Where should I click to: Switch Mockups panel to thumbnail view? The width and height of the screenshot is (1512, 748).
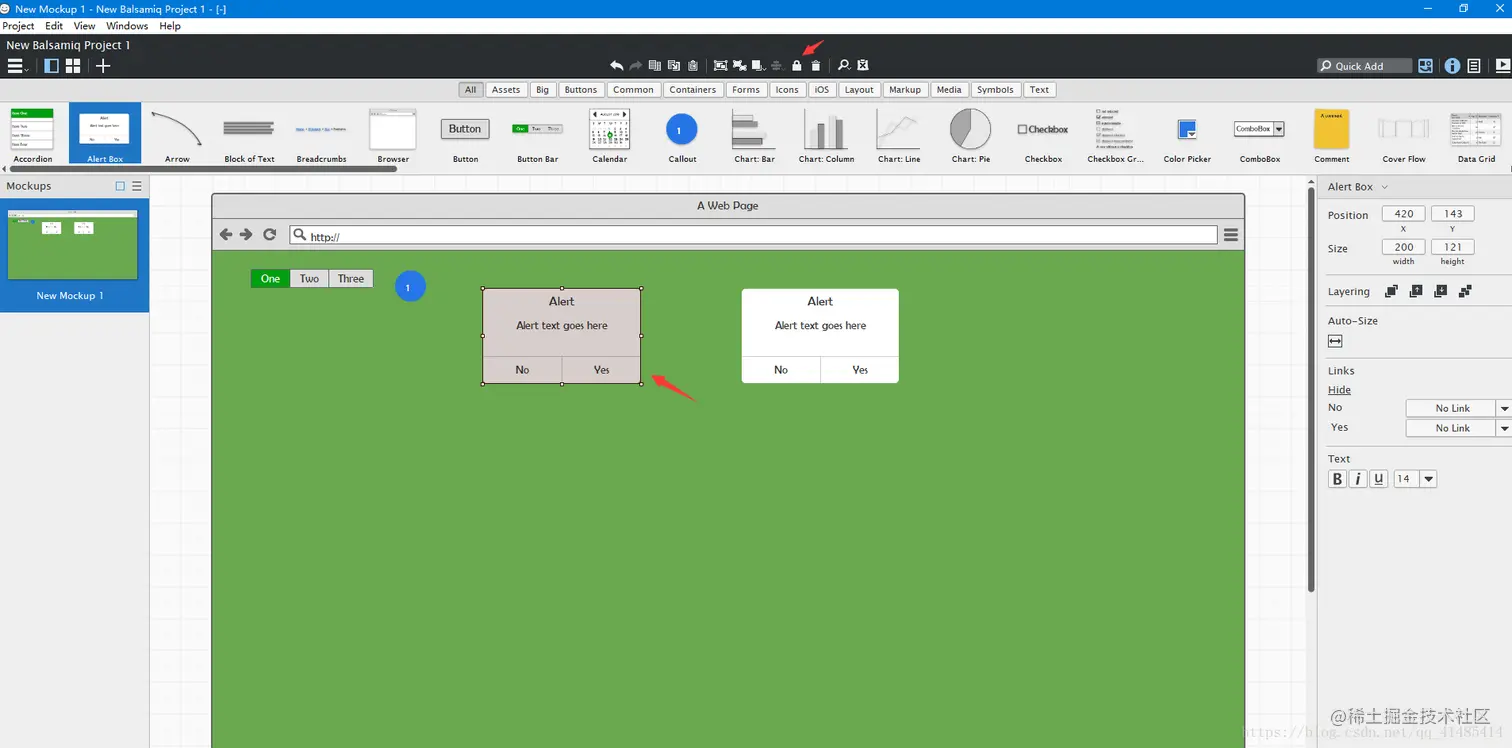pos(120,186)
